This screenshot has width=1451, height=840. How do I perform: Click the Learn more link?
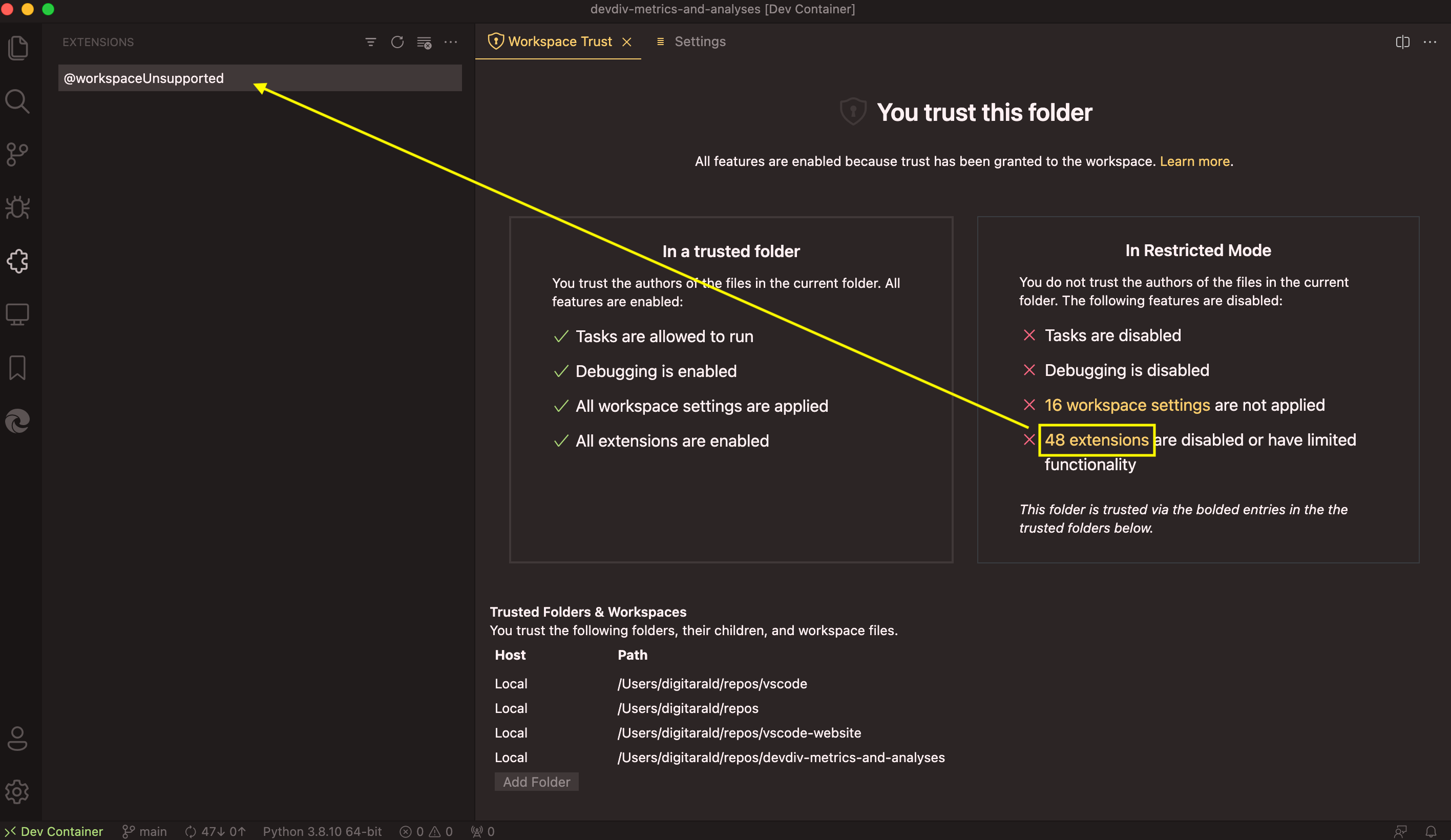point(1195,161)
